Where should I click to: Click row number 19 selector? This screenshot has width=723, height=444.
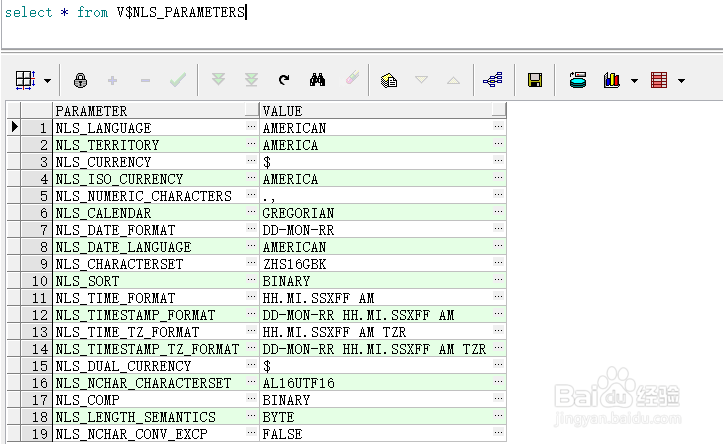(x=36, y=434)
